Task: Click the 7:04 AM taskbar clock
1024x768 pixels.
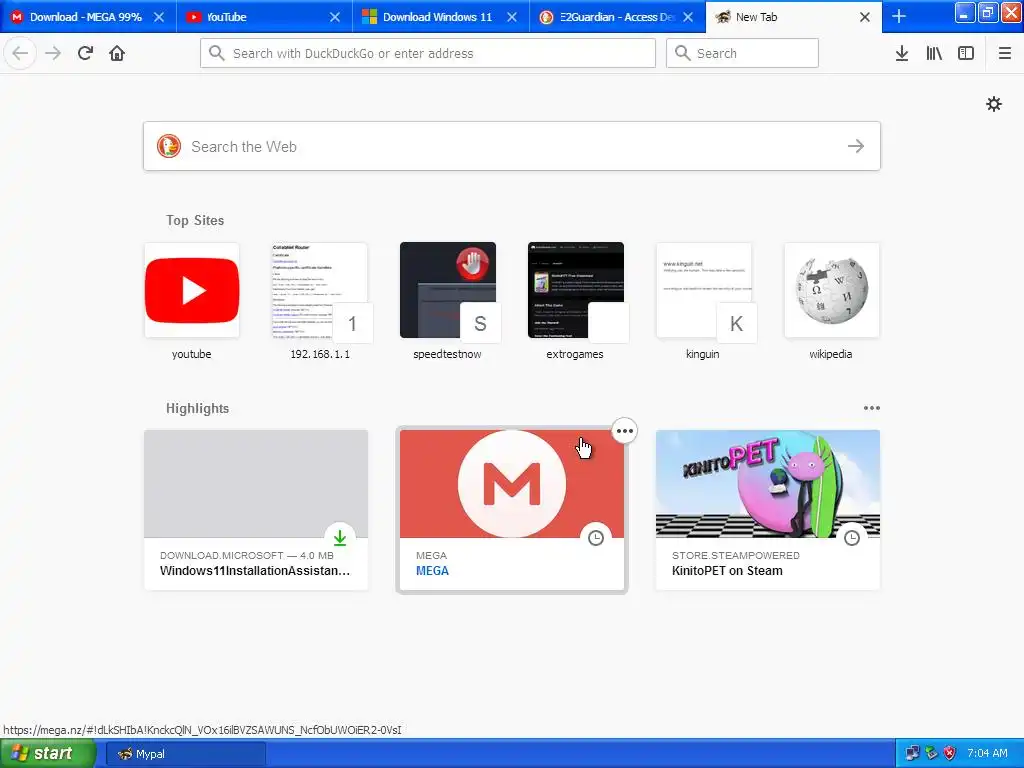Action: pos(987,754)
